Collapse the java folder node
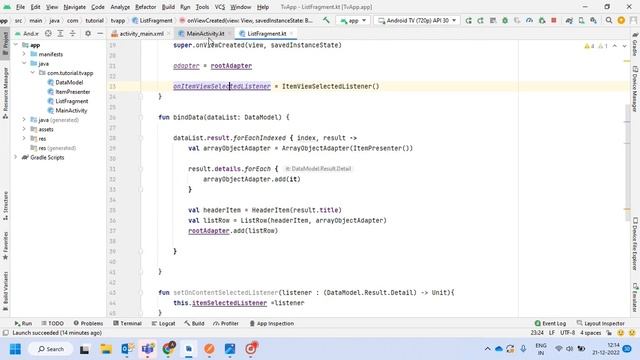The width and height of the screenshot is (640, 360). [24, 63]
